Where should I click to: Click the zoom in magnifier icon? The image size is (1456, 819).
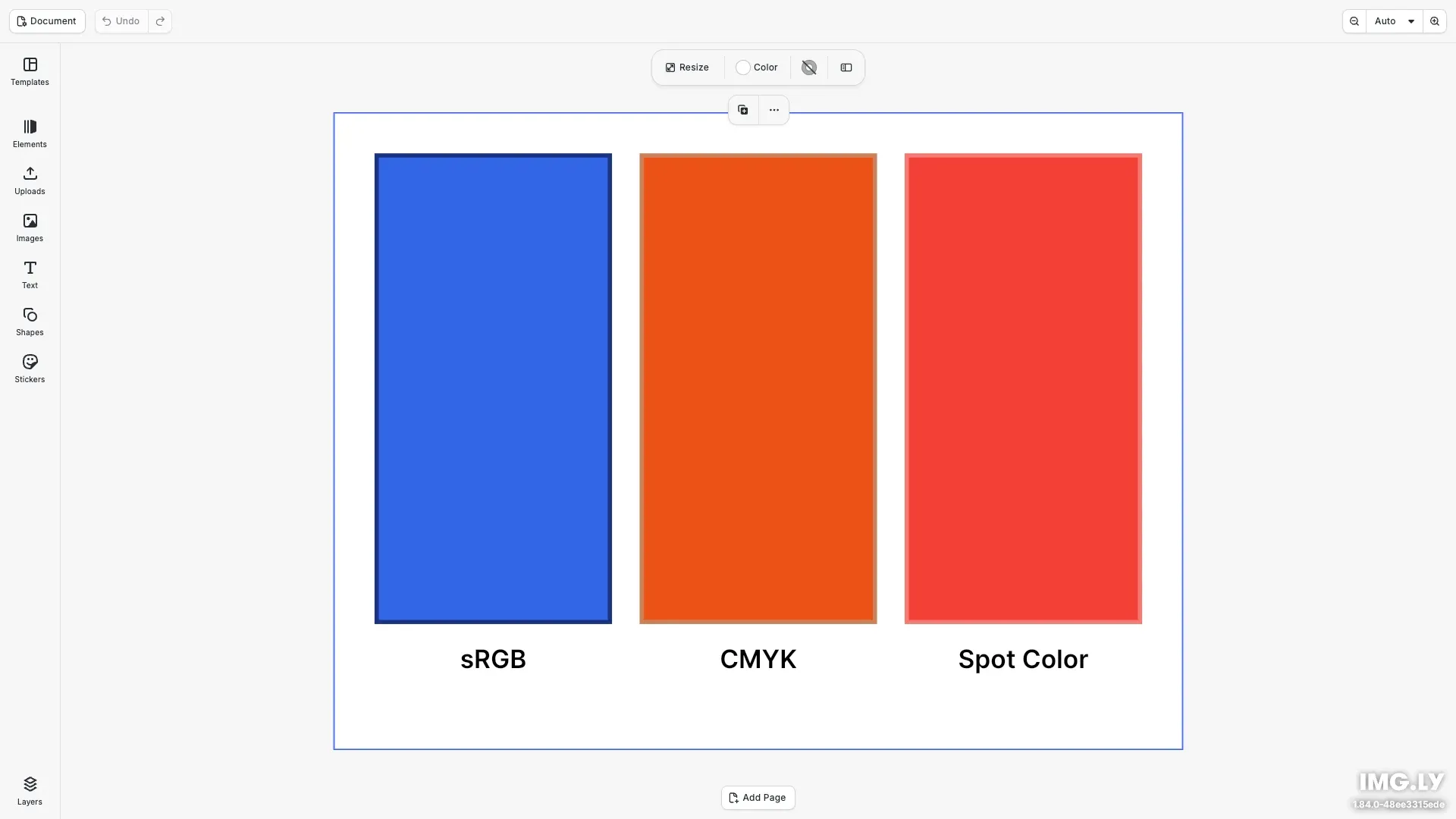point(1435,21)
